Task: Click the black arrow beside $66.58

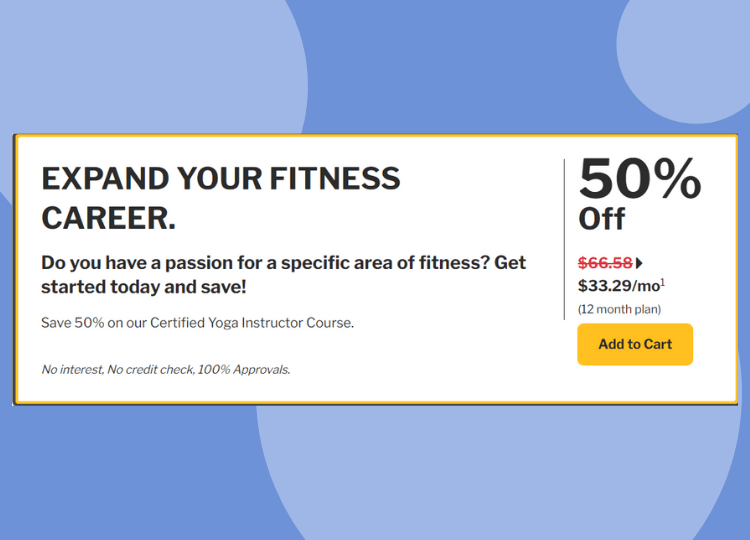Action: [x=639, y=263]
